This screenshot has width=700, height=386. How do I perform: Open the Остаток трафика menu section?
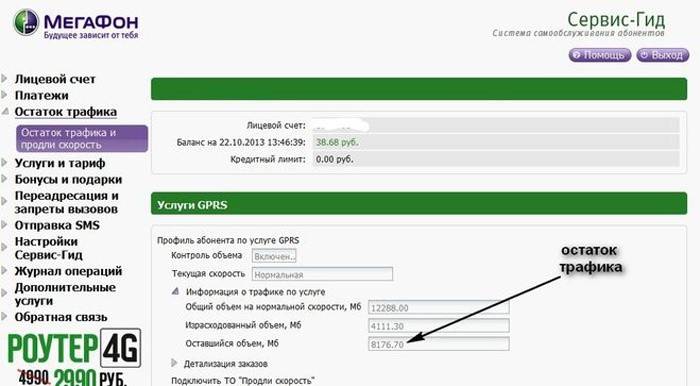point(66,112)
